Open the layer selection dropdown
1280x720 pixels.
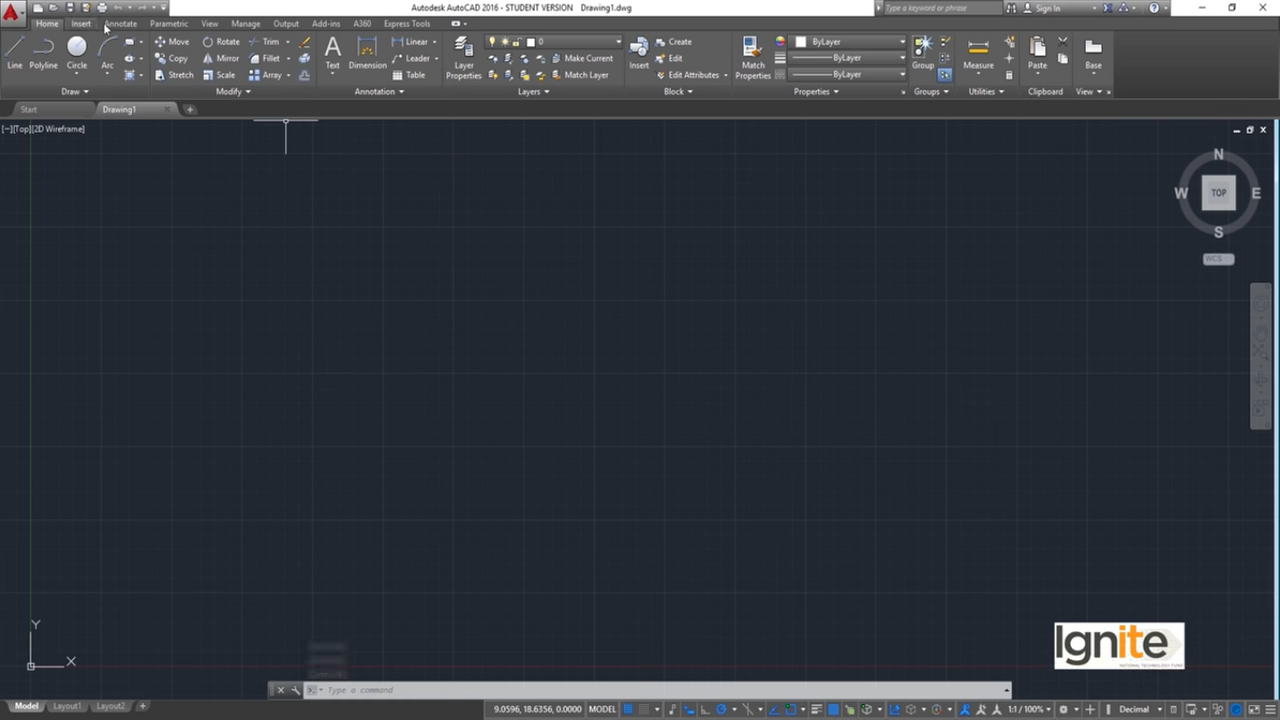(554, 42)
